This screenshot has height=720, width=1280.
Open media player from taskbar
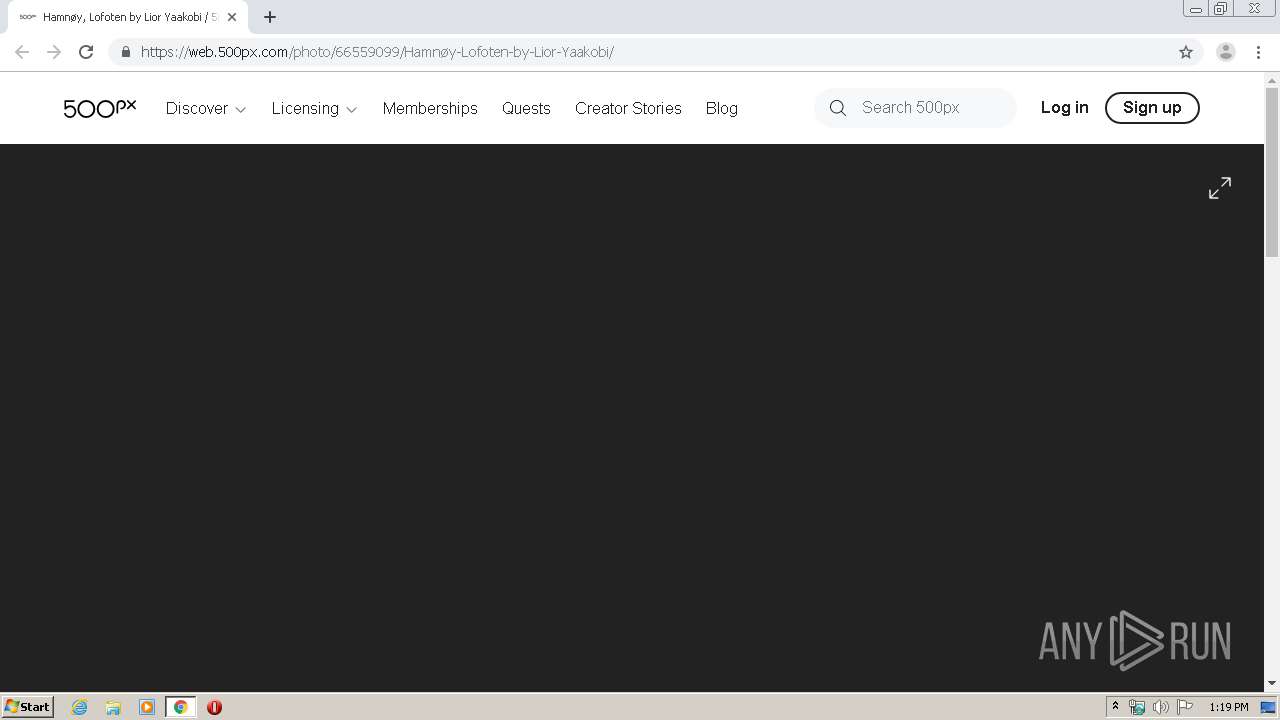tap(147, 707)
